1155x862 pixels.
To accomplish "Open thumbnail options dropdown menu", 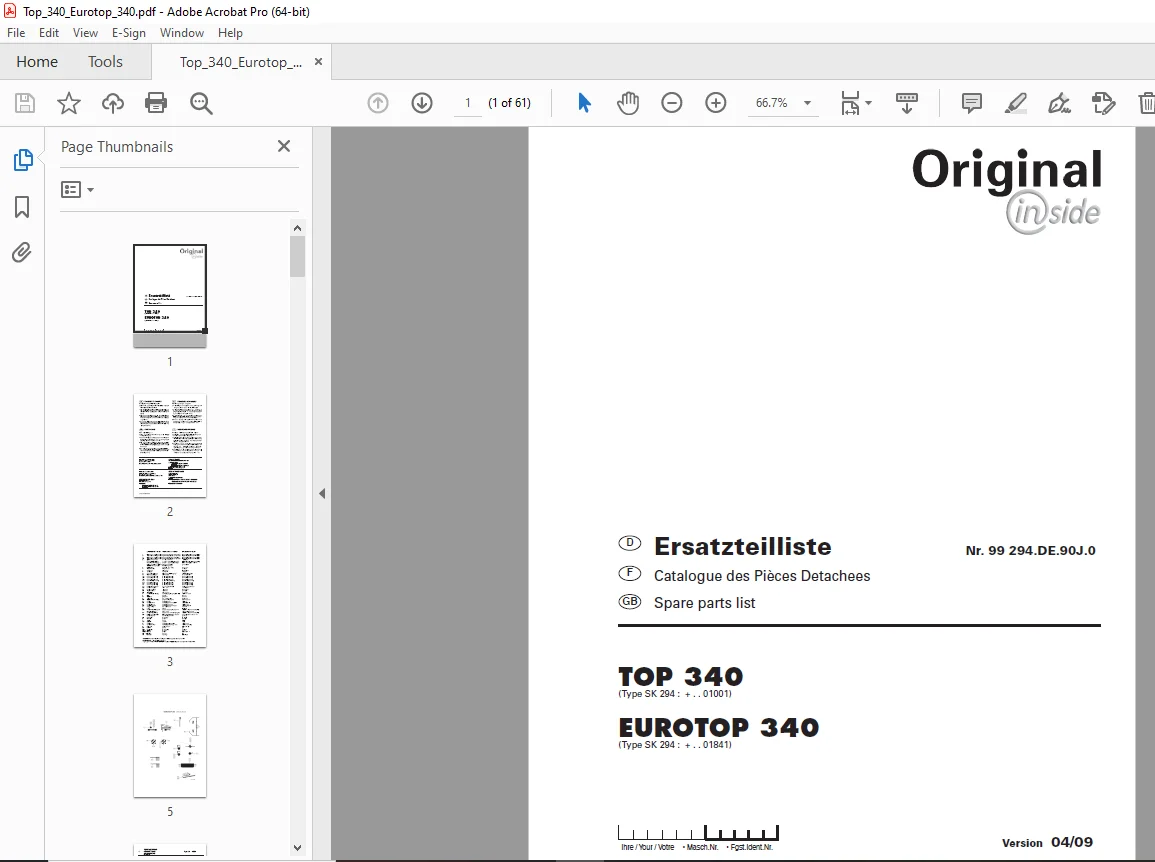I will click(77, 190).
